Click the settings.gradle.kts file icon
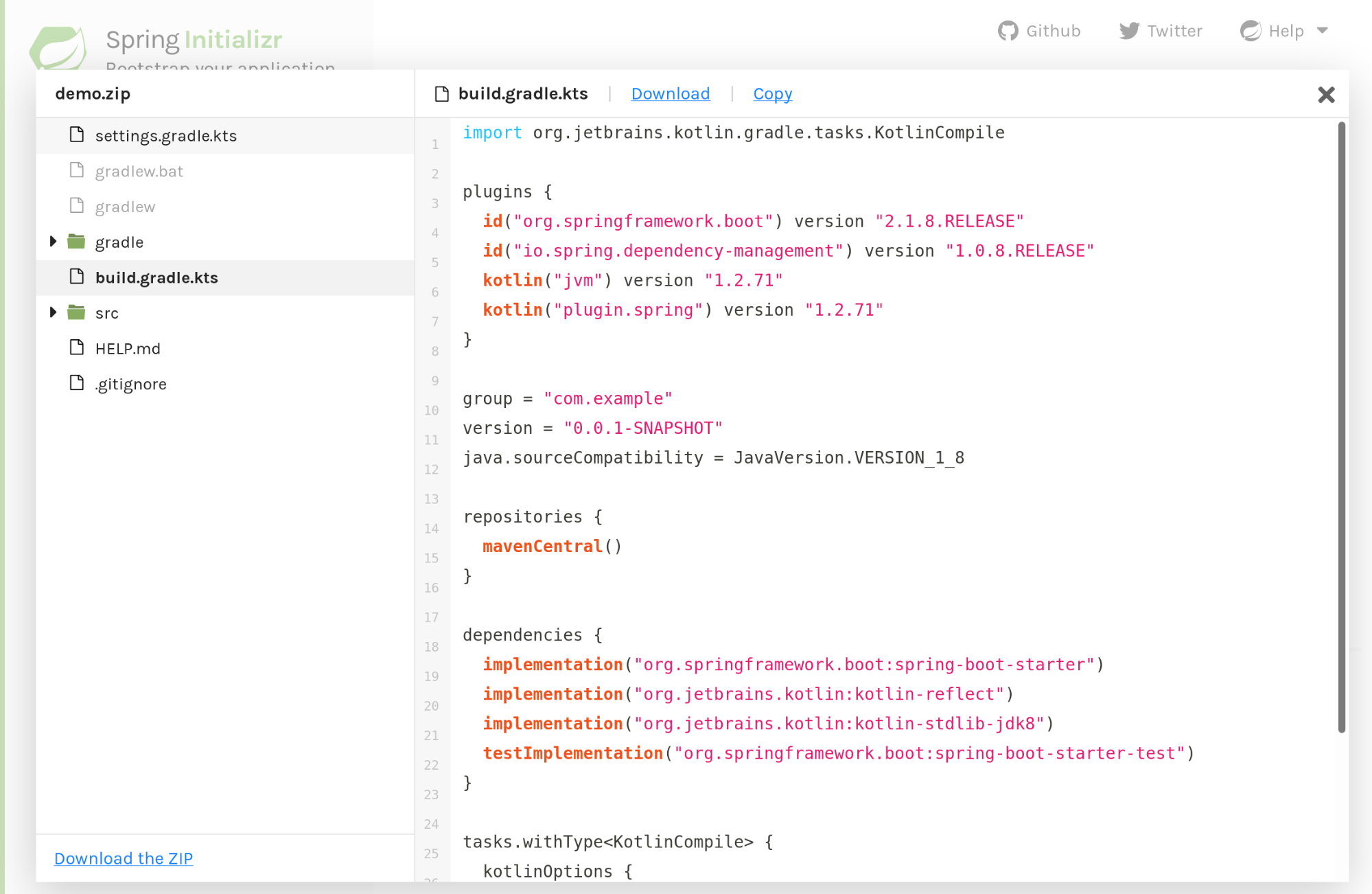The width and height of the screenshot is (1372, 894). pyautogui.click(x=79, y=135)
